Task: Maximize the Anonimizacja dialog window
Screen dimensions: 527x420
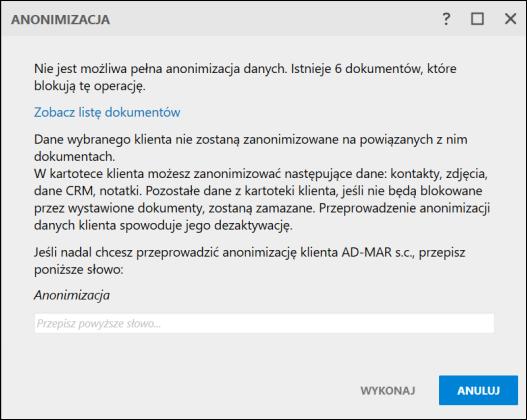Action: click(477, 19)
